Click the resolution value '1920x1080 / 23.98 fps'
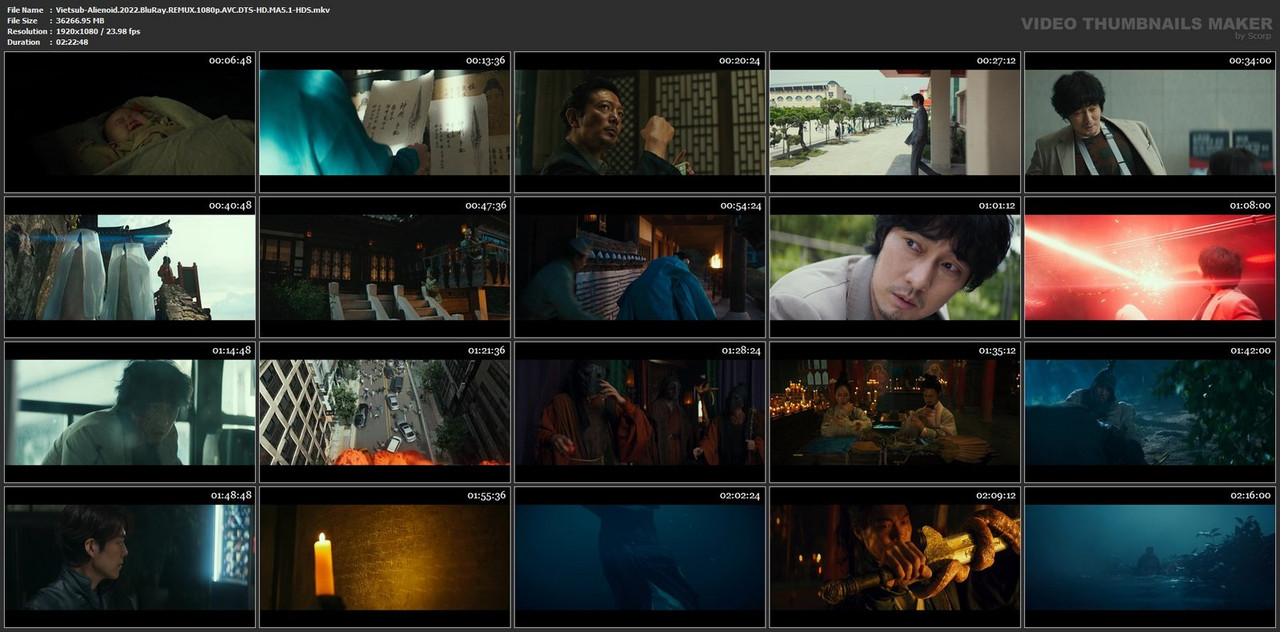Image resolution: width=1280 pixels, height=632 pixels. pyautogui.click(x=98, y=31)
